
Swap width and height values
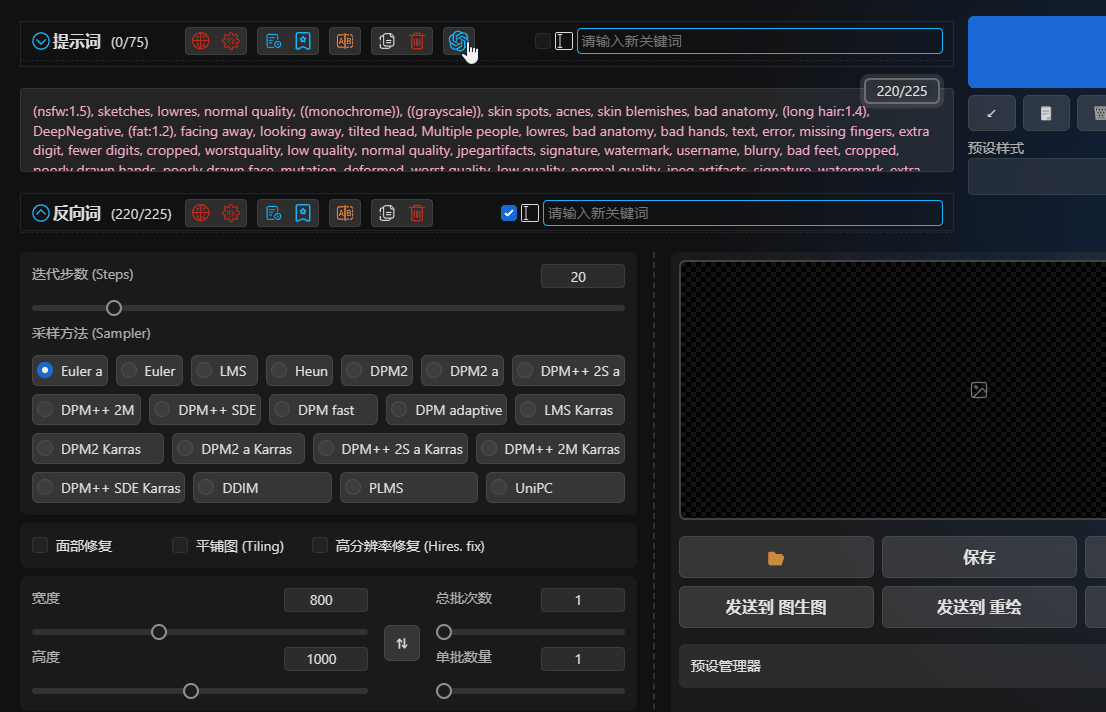(x=402, y=643)
